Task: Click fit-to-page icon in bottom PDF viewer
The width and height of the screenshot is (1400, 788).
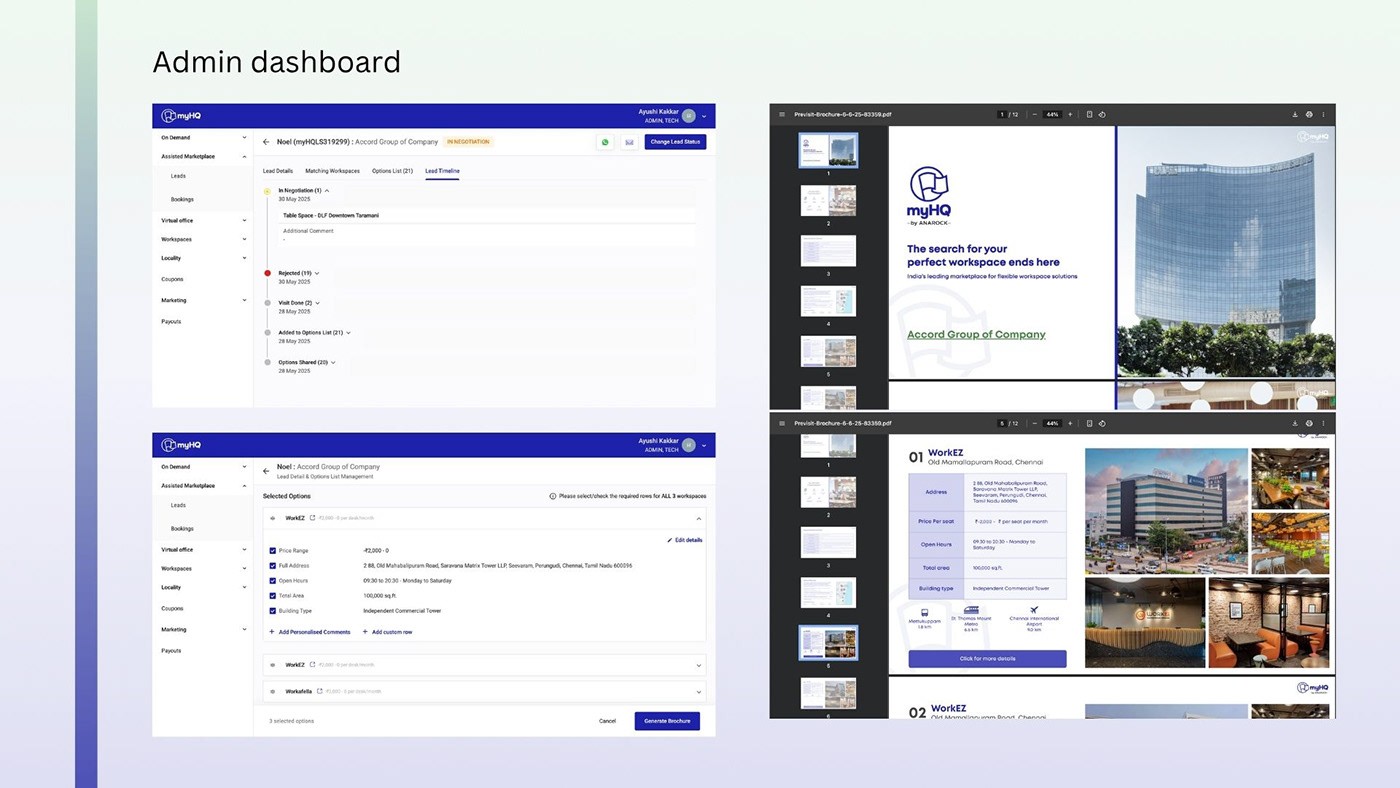Action: click(1089, 423)
